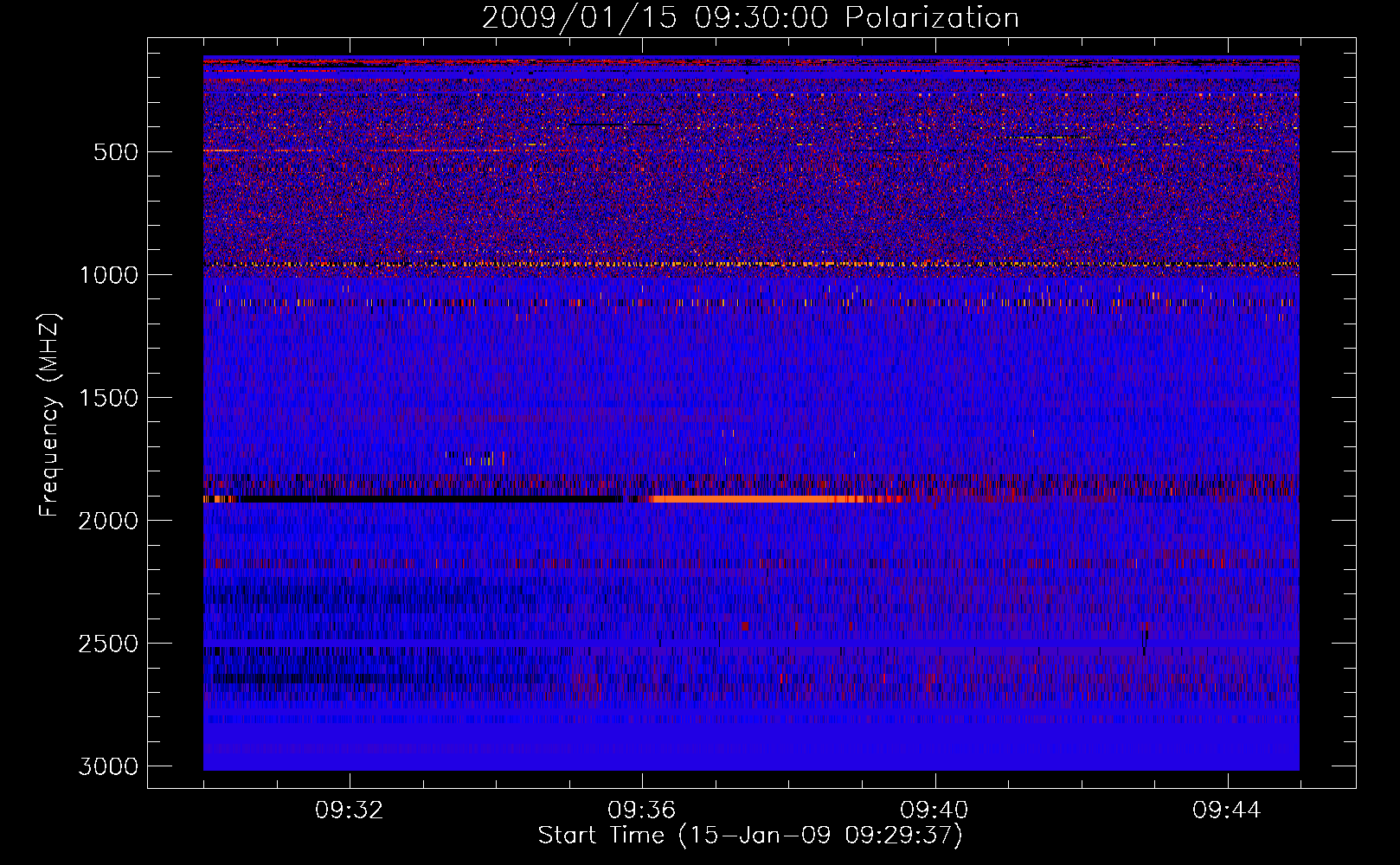The width and height of the screenshot is (1400, 865).
Task: Click the 'Start Time (15-Jan-09 09:29:37)' label
Action: coord(750,836)
